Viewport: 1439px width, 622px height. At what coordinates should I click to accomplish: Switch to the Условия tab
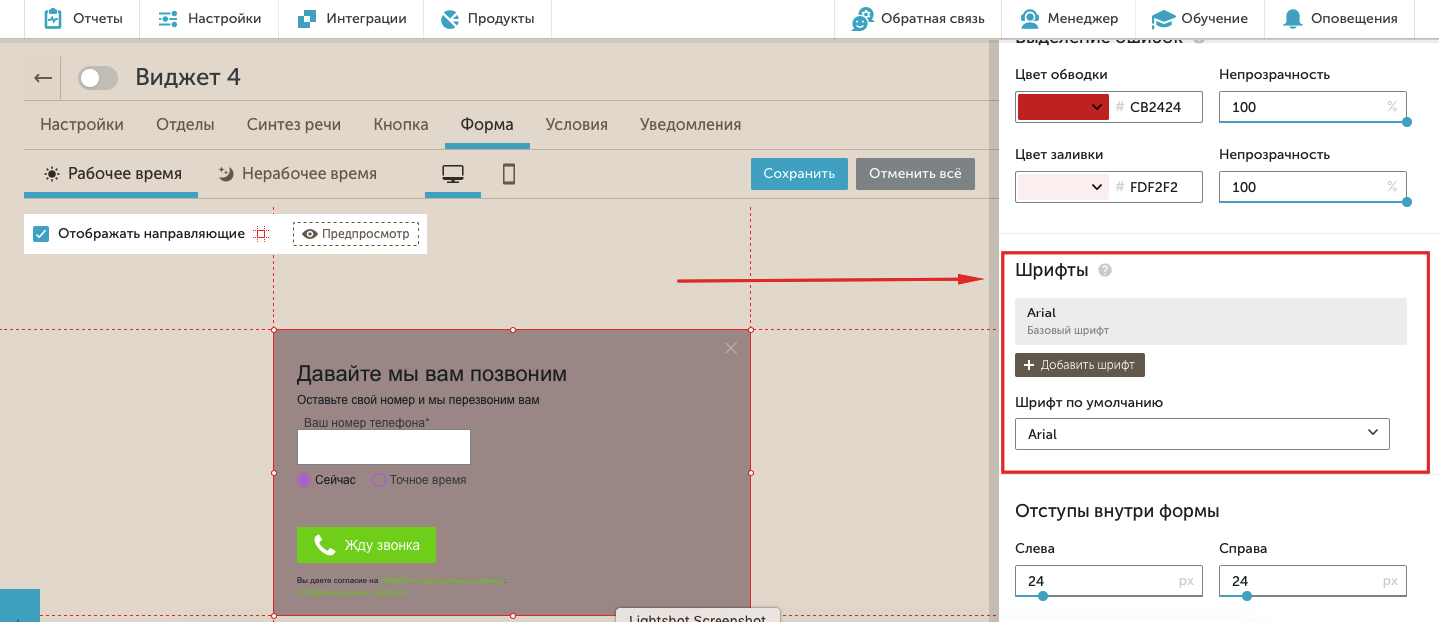coord(576,125)
